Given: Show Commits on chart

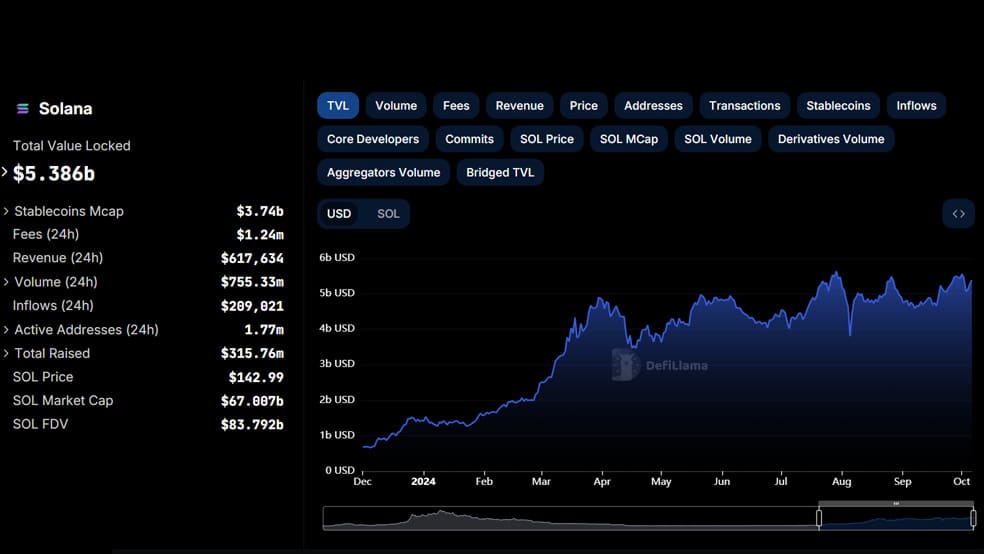Looking at the screenshot, I should [x=469, y=139].
